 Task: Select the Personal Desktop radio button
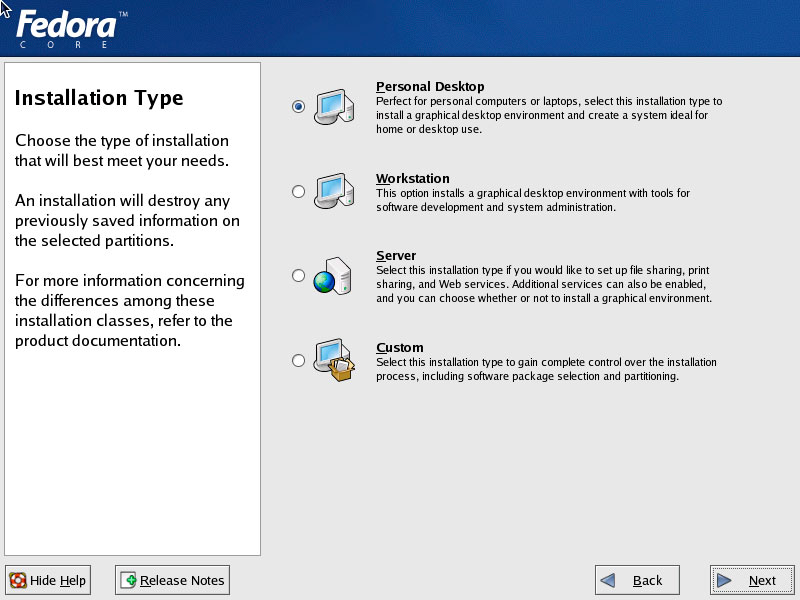(298, 107)
